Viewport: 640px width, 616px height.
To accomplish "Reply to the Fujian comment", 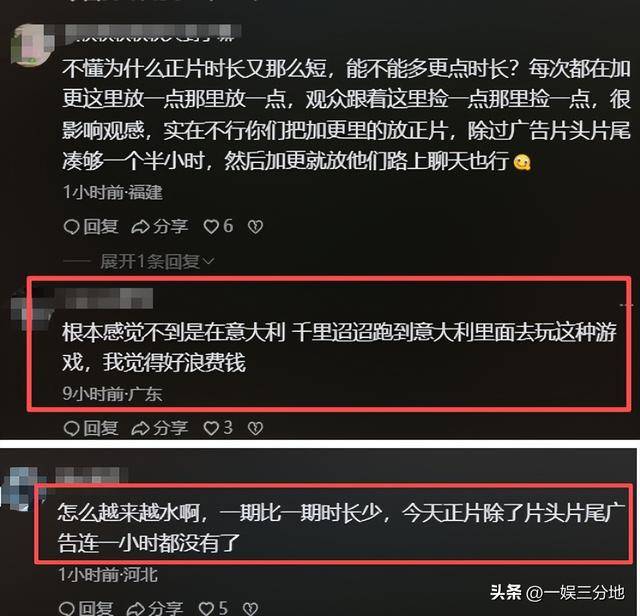I will [x=91, y=226].
